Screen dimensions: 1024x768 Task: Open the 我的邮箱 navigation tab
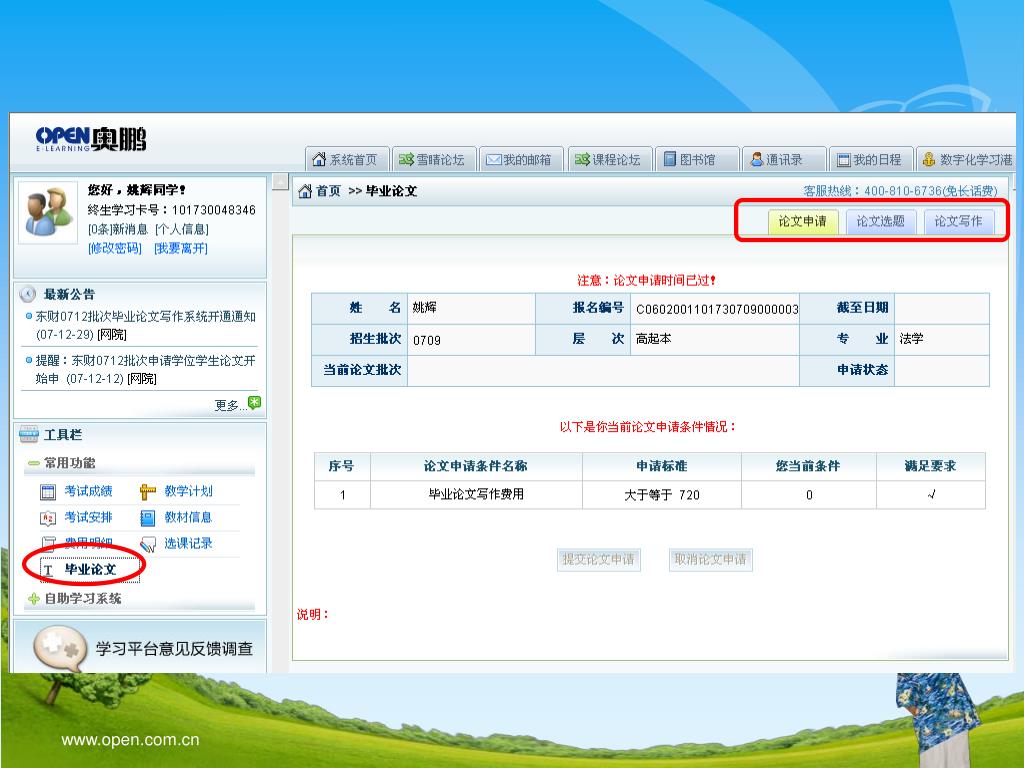[x=520, y=159]
